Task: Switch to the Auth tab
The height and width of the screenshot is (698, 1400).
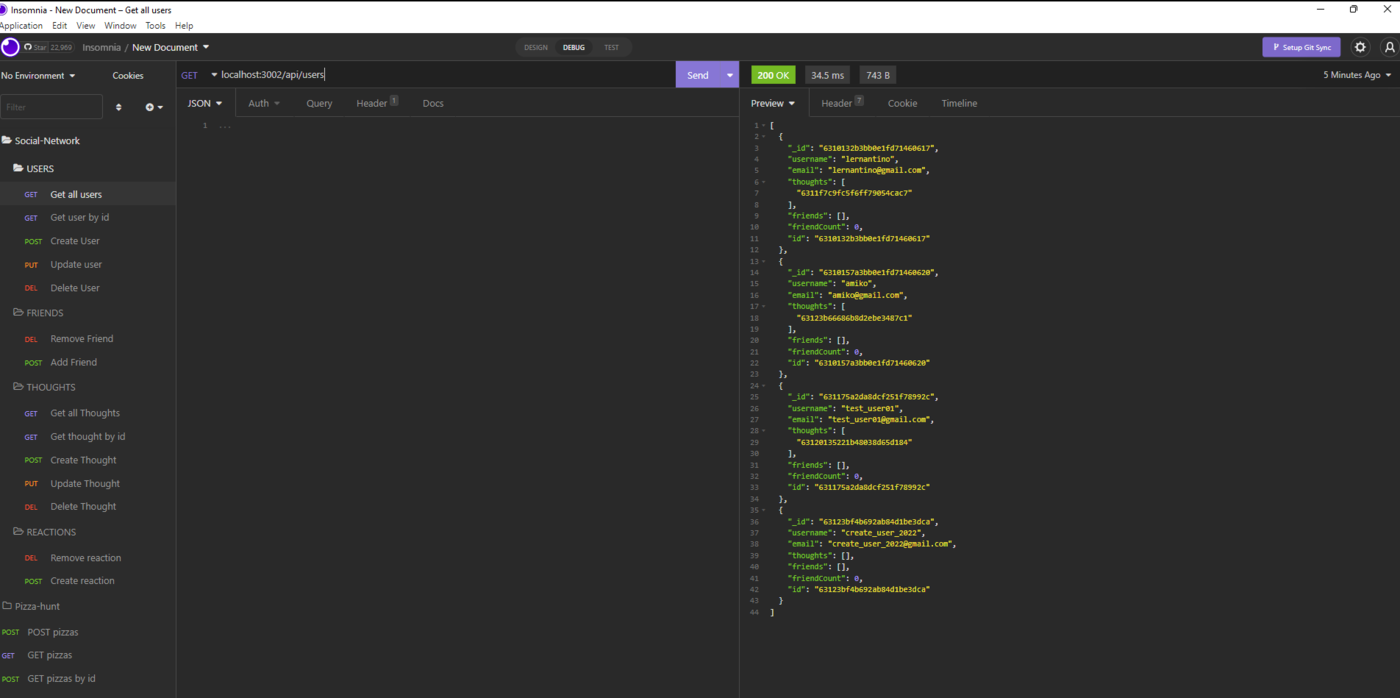Action: 262,102
